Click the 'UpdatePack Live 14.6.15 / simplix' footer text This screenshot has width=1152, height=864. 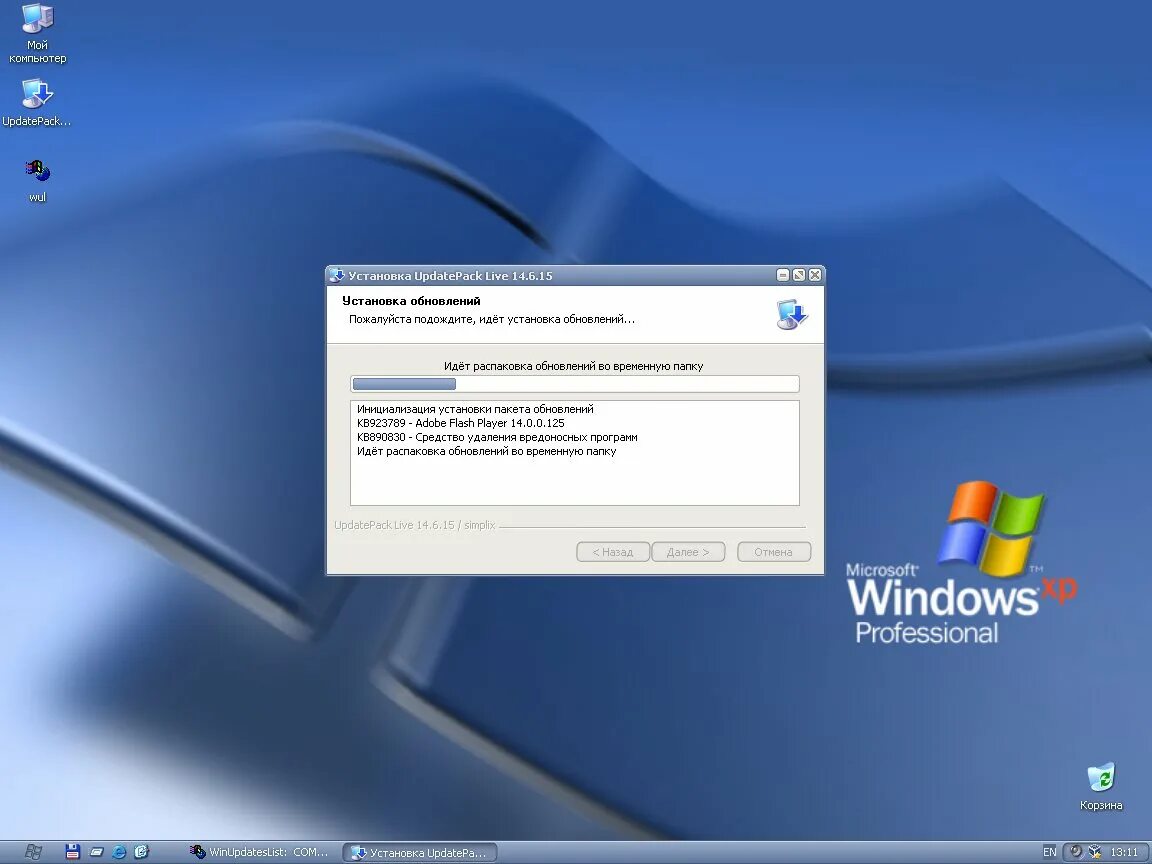tap(414, 525)
